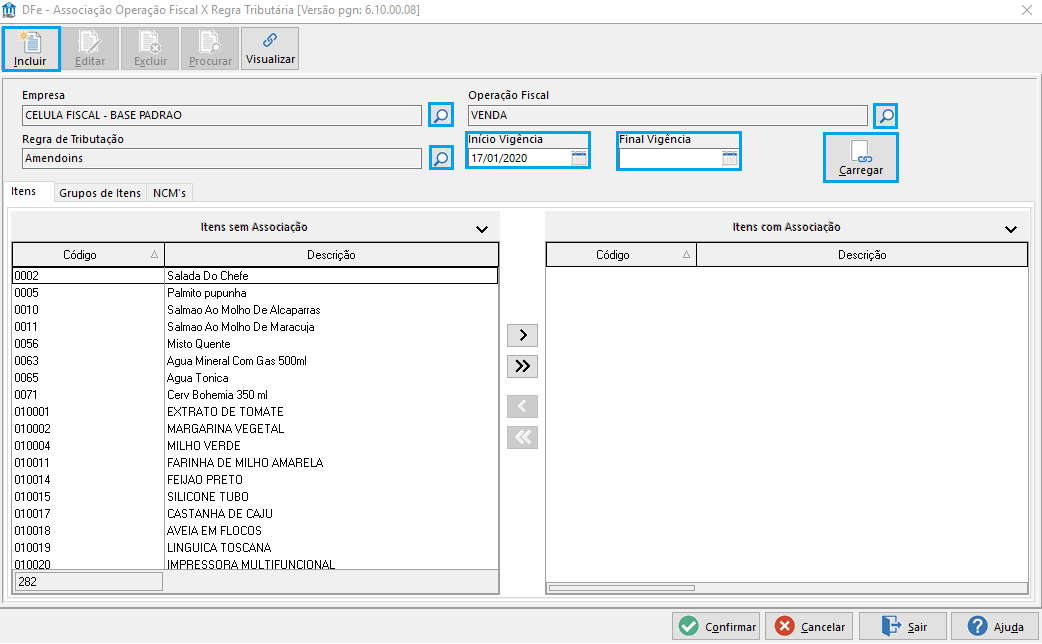Click the Cancelar button
Viewport: 1042px width, 644px height.
point(809,627)
